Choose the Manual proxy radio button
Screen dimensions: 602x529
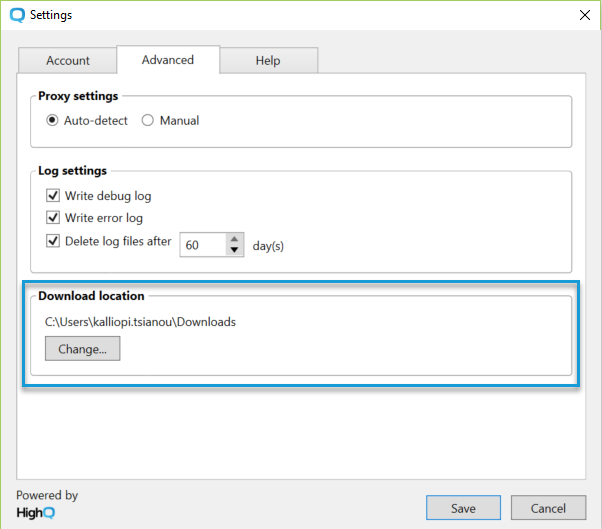pyautogui.click(x=148, y=121)
